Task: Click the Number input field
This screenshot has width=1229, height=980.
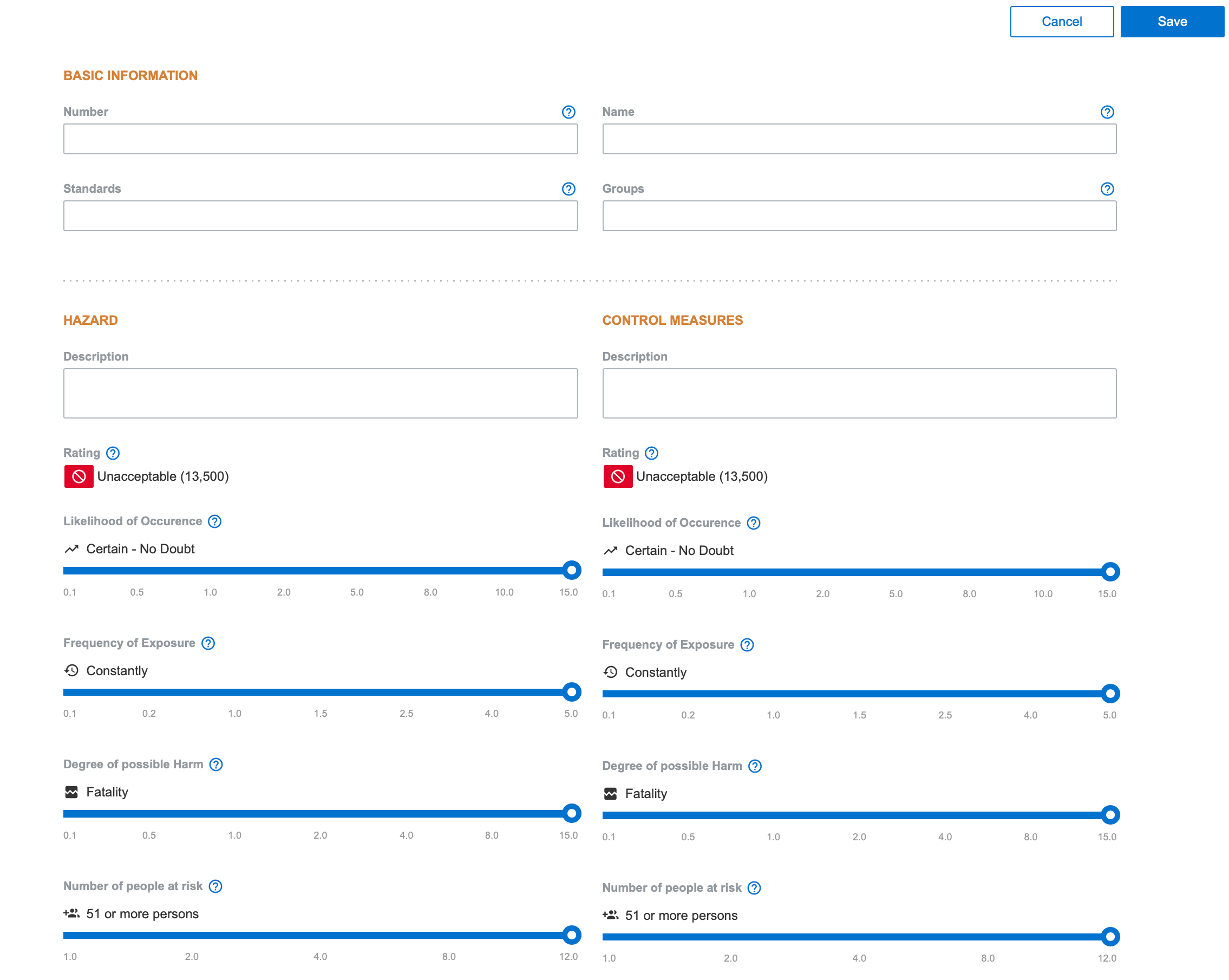Action: [x=321, y=139]
